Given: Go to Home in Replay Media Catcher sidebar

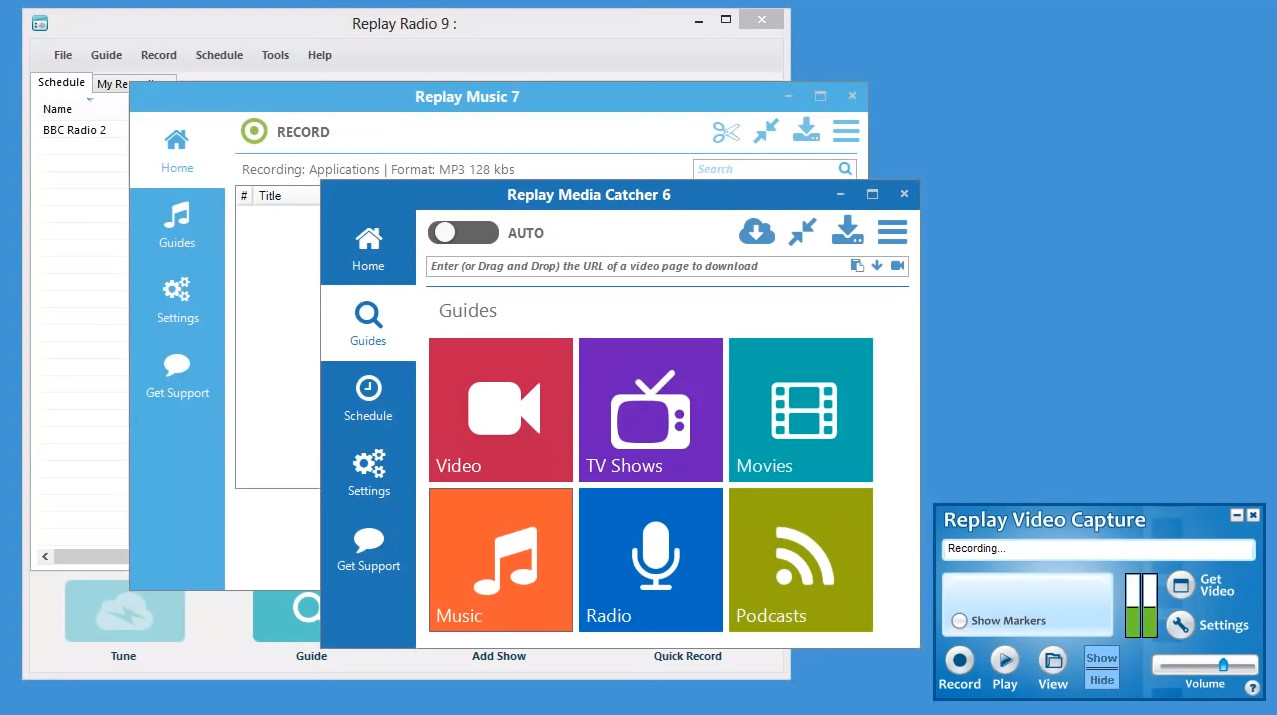Looking at the screenshot, I should 368,248.
